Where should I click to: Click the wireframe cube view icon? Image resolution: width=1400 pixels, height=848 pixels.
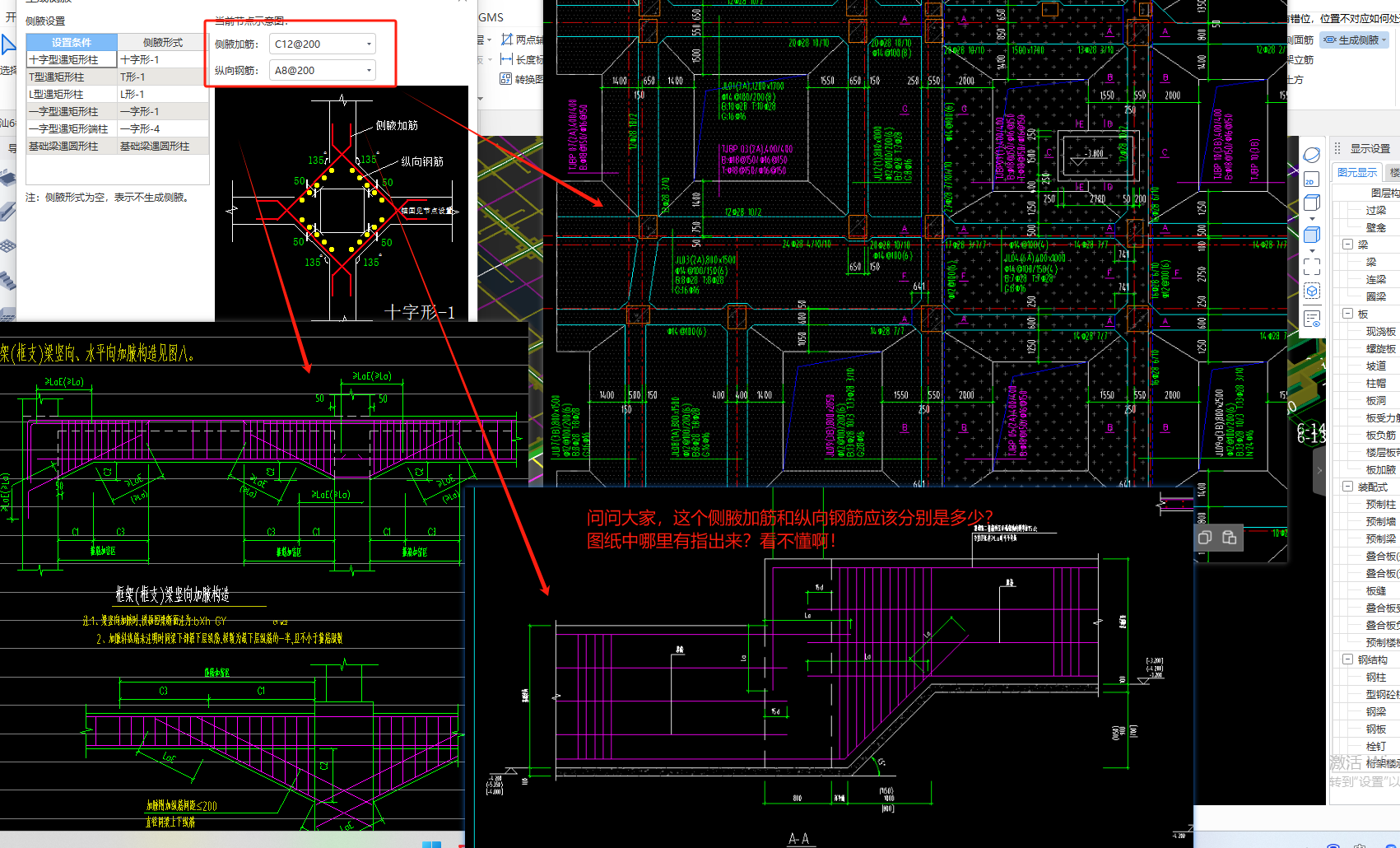(x=1312, y=203)
